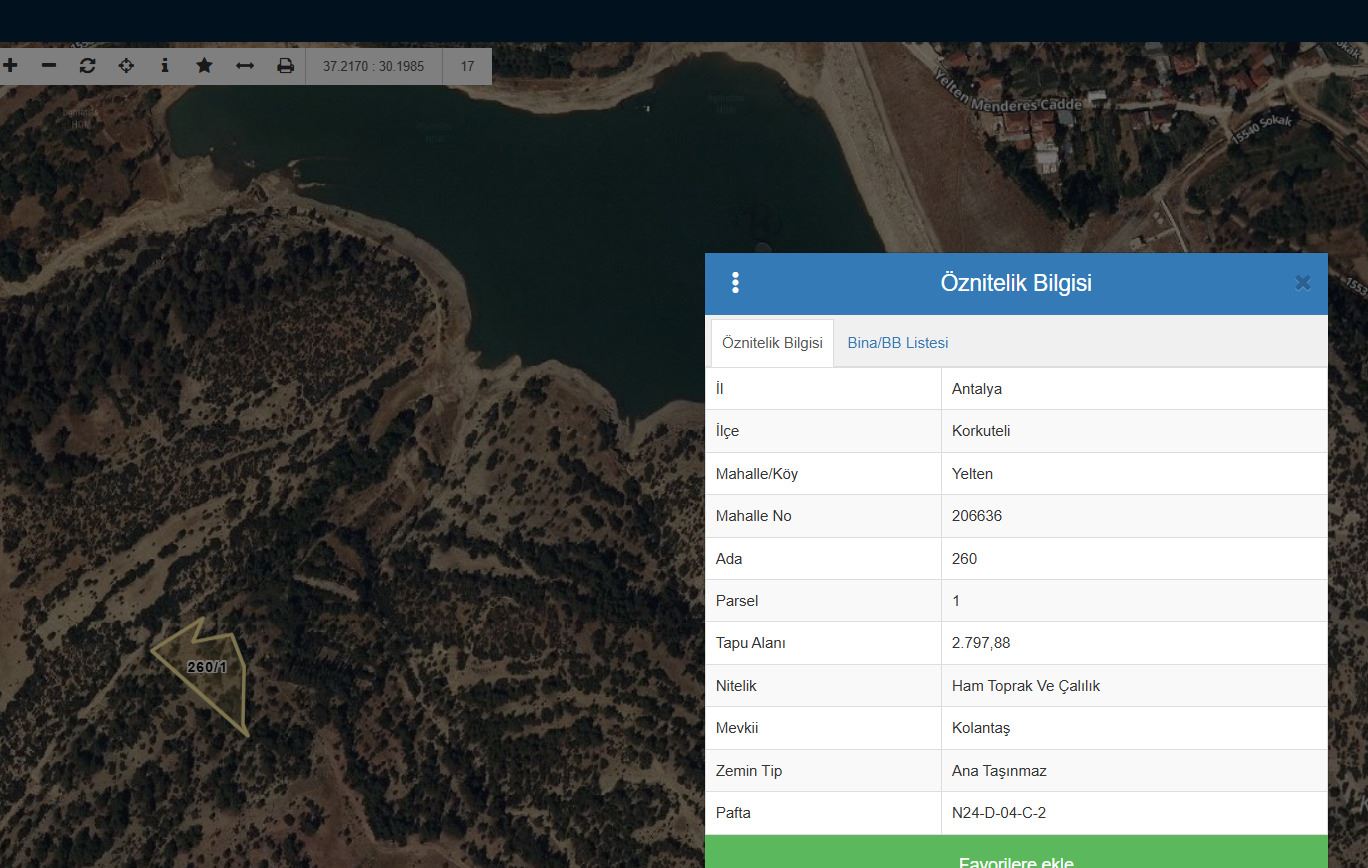Click the refresh map icon
Viewport: 1368px width, 868px height.
[x=87, y=66]
